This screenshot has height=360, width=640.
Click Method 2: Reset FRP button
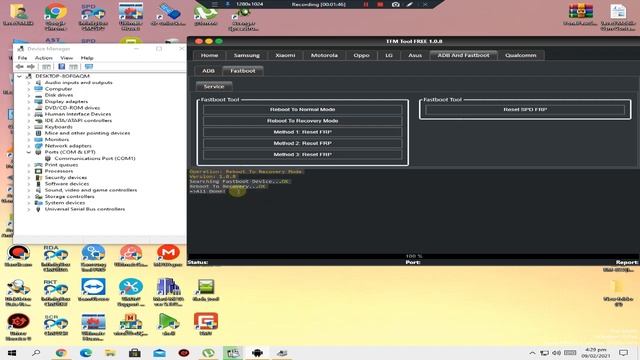302,143
